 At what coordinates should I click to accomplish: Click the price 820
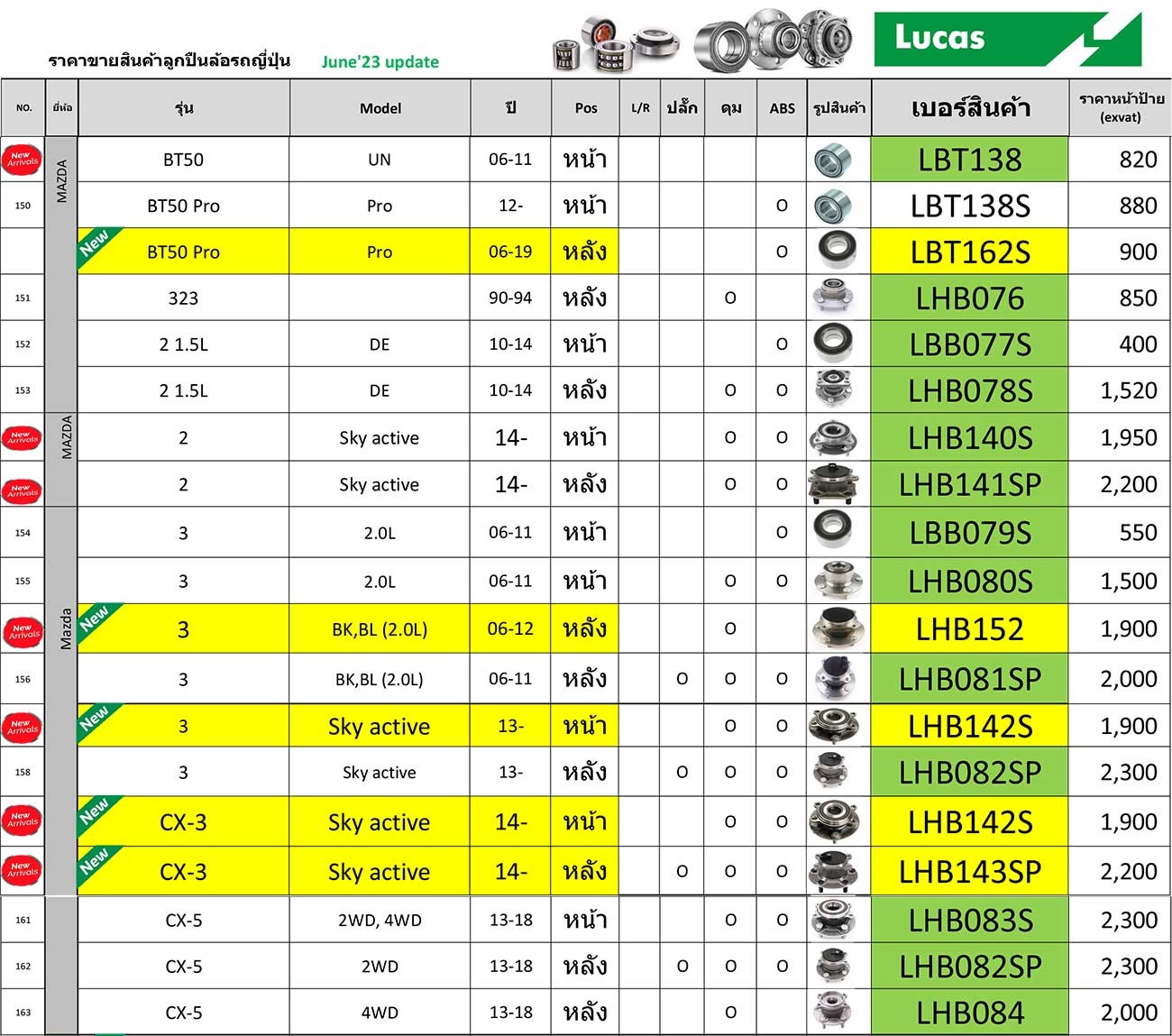(1138, 160)
